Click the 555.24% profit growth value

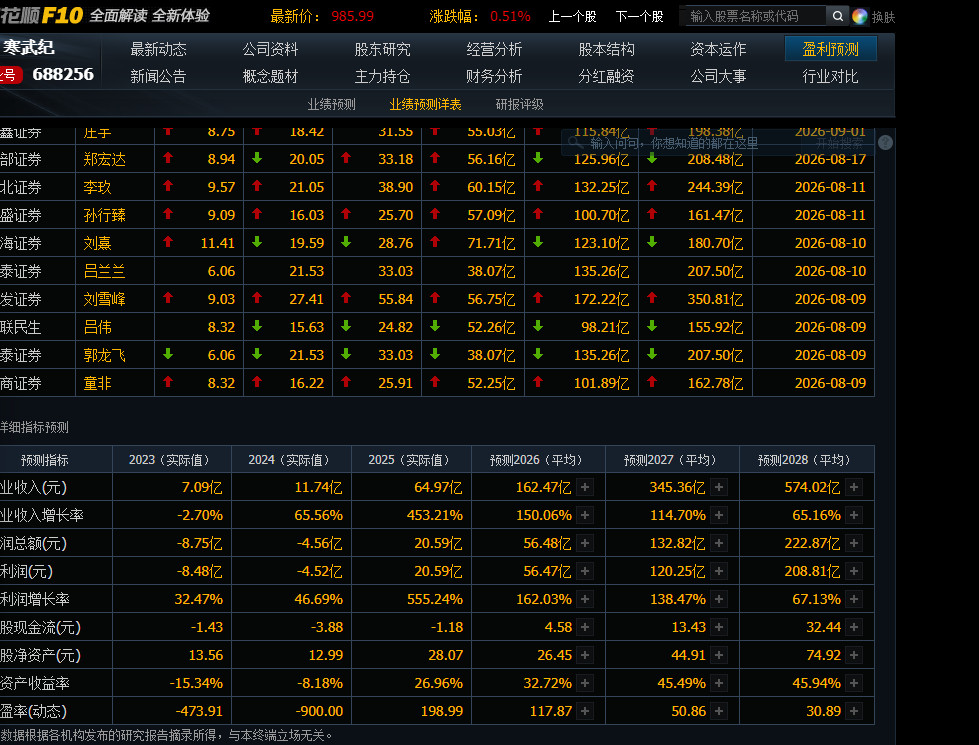pos(435,599)
